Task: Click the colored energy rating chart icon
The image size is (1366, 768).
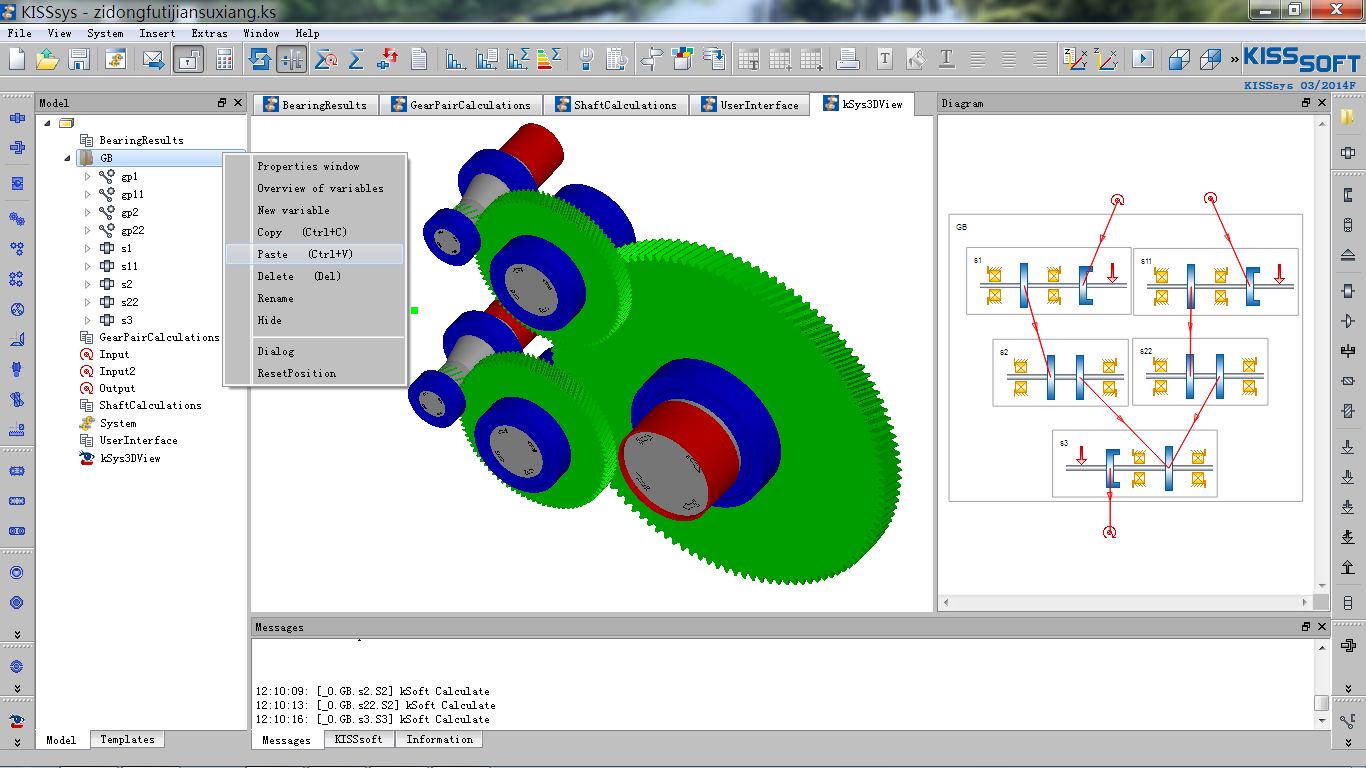Action: pyautogui.click(x=548, y=59)
